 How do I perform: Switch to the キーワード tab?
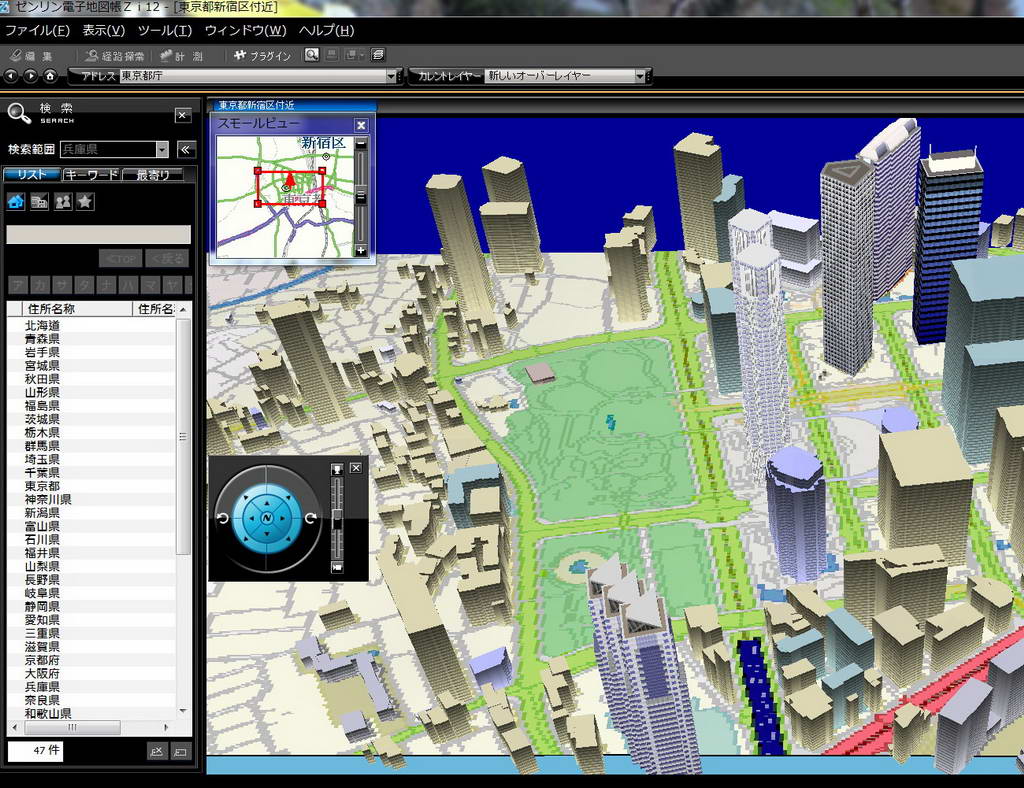pyautogui.click(x=91, y=175)
